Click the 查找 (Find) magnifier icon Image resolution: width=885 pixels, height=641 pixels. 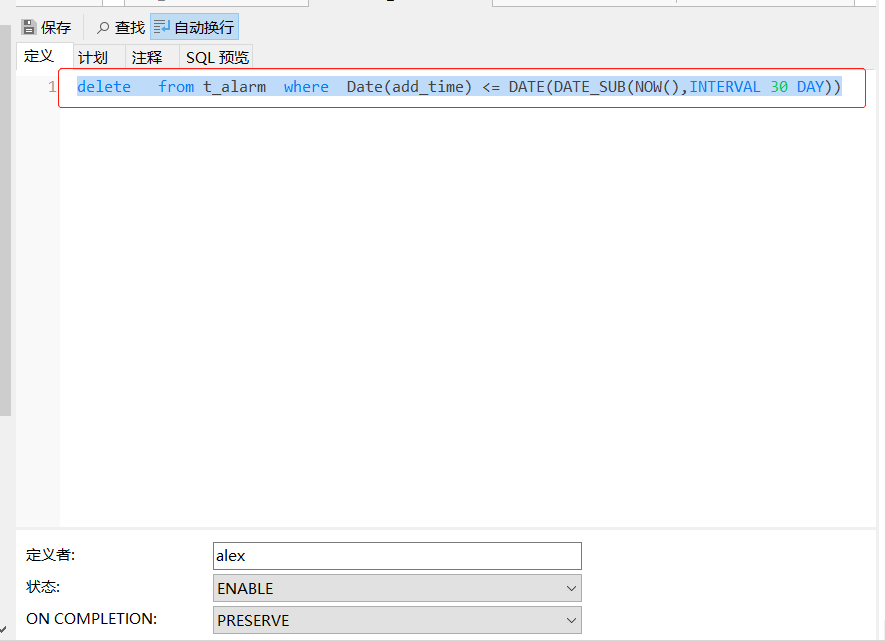coord(103,27)
